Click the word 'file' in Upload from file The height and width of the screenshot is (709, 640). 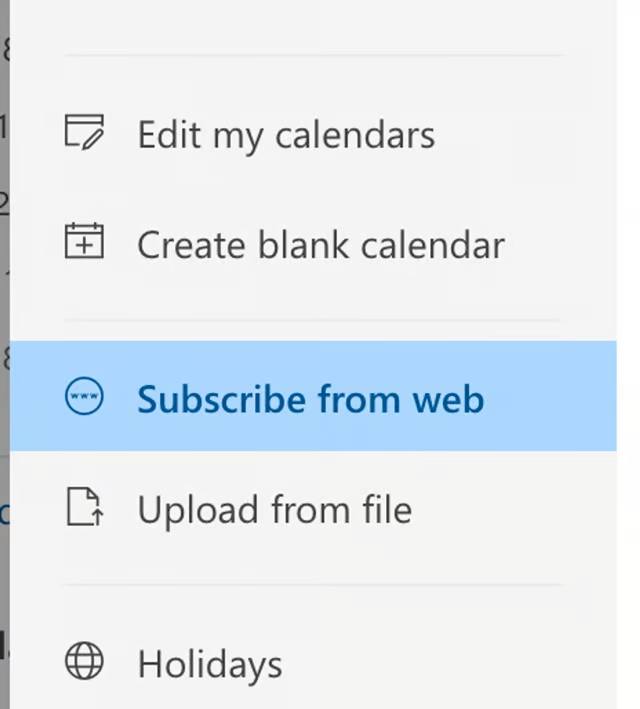[x=386, y=510]
